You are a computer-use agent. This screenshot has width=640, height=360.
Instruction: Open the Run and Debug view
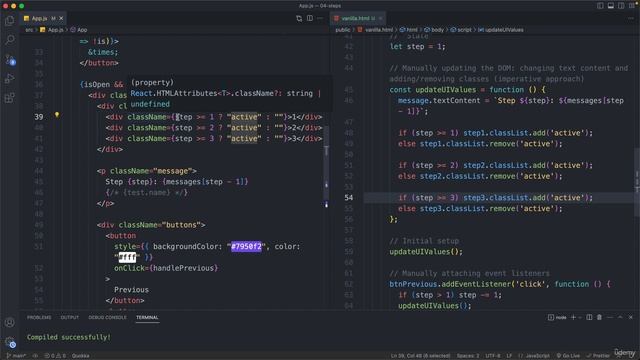click(x=9, y=78)
